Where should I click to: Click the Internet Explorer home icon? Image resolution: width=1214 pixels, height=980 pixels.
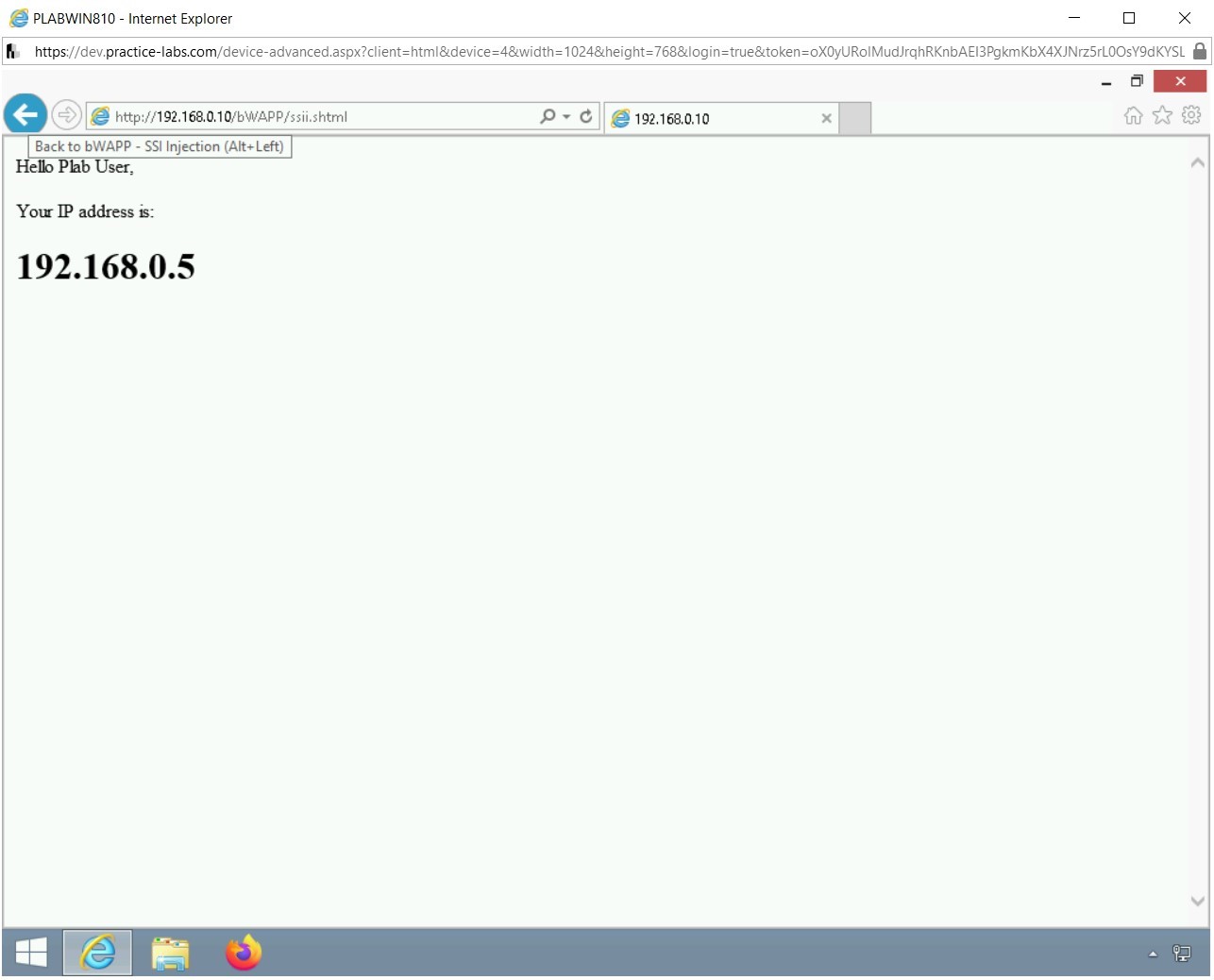[x=1132, y=114]
